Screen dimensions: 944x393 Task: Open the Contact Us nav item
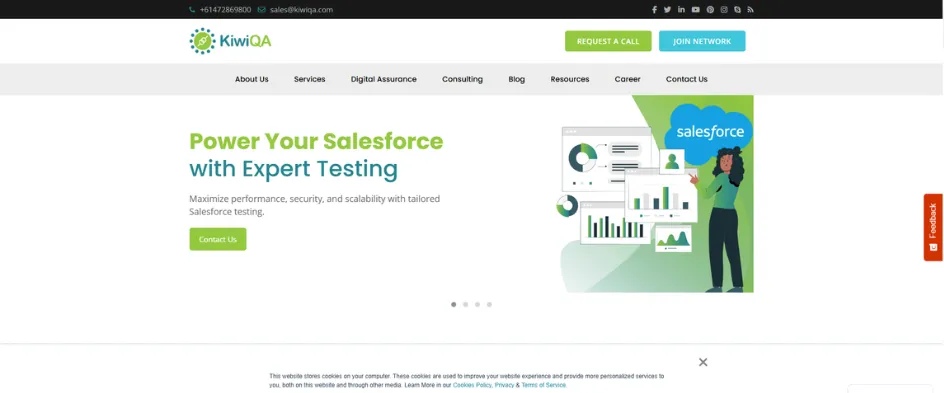click(x=686, y=79)
